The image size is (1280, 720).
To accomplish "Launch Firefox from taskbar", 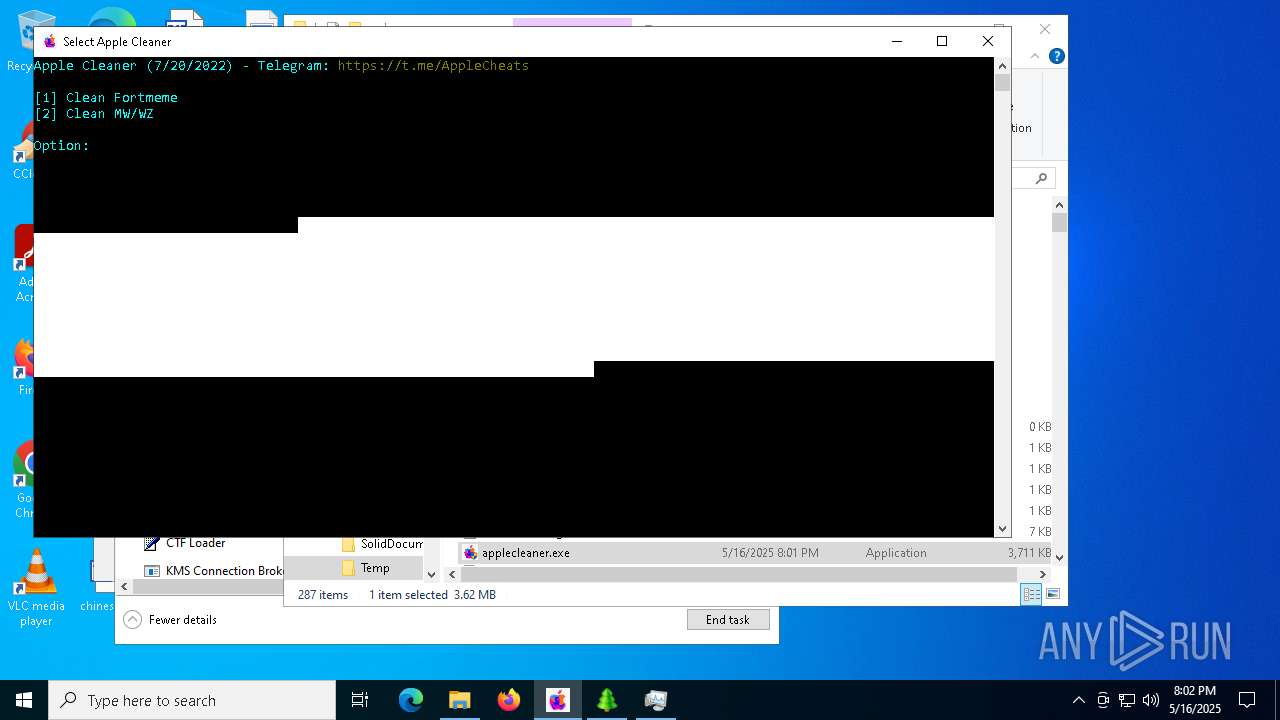I will (509, 700).
